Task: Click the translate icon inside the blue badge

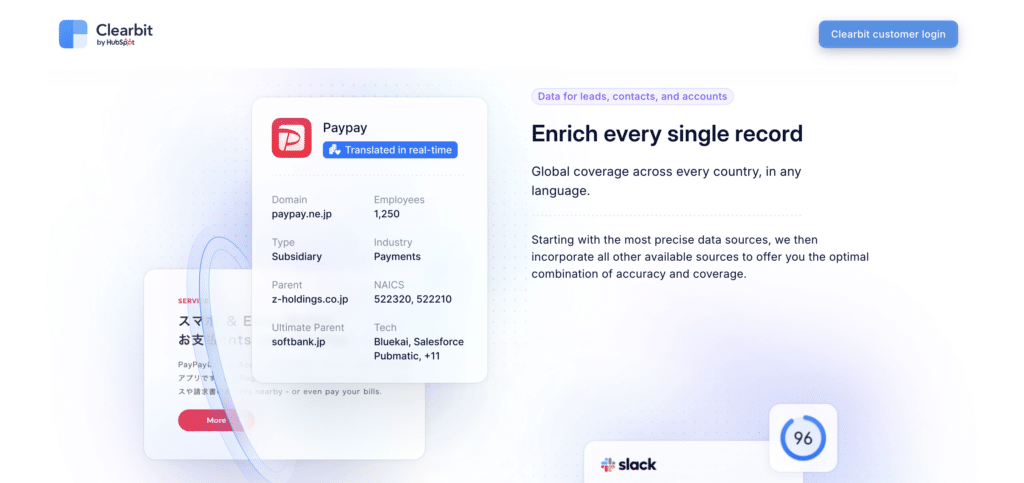Action: tap(334, 150)
